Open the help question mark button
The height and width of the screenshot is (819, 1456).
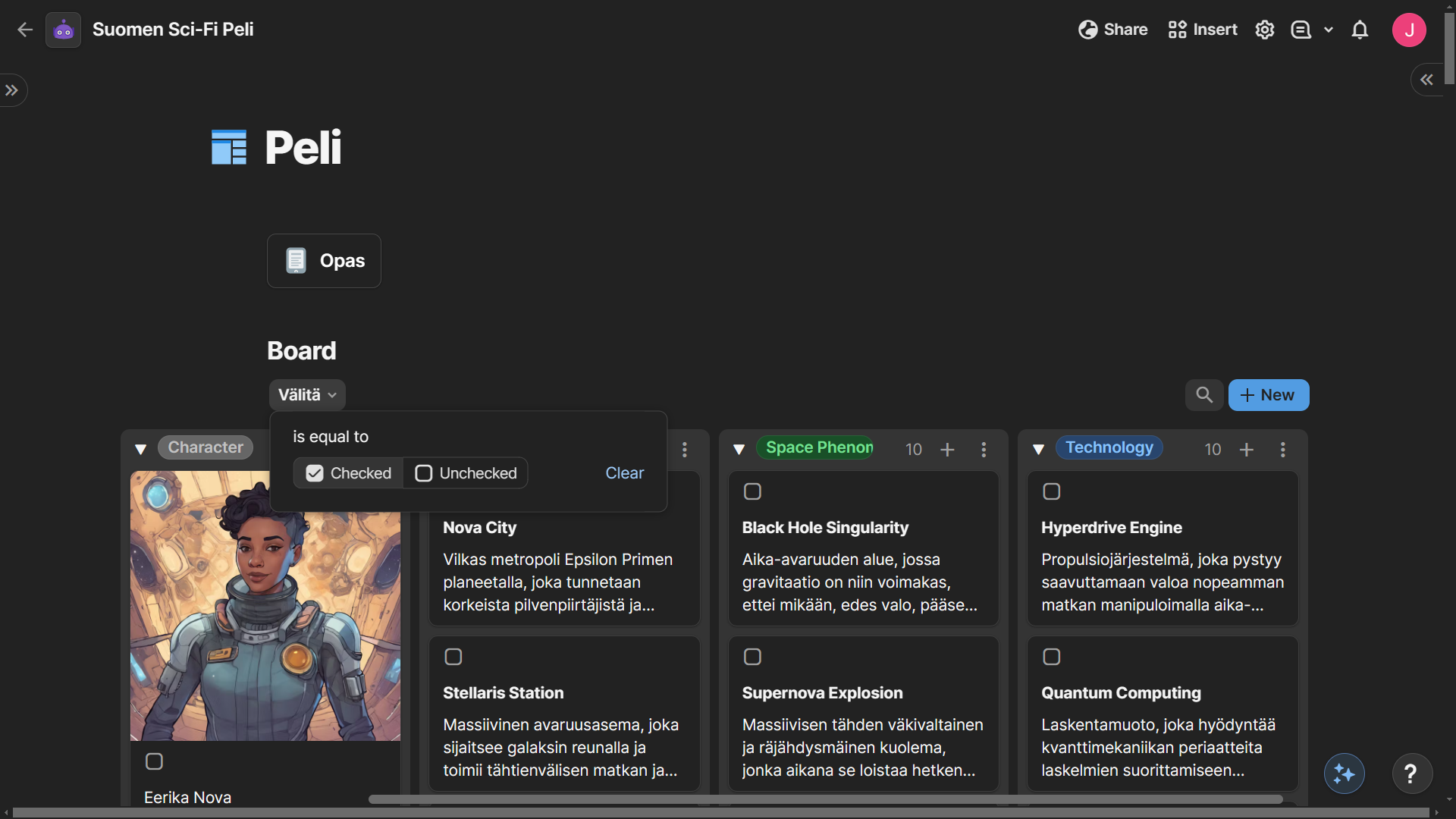pos(1410,773)
